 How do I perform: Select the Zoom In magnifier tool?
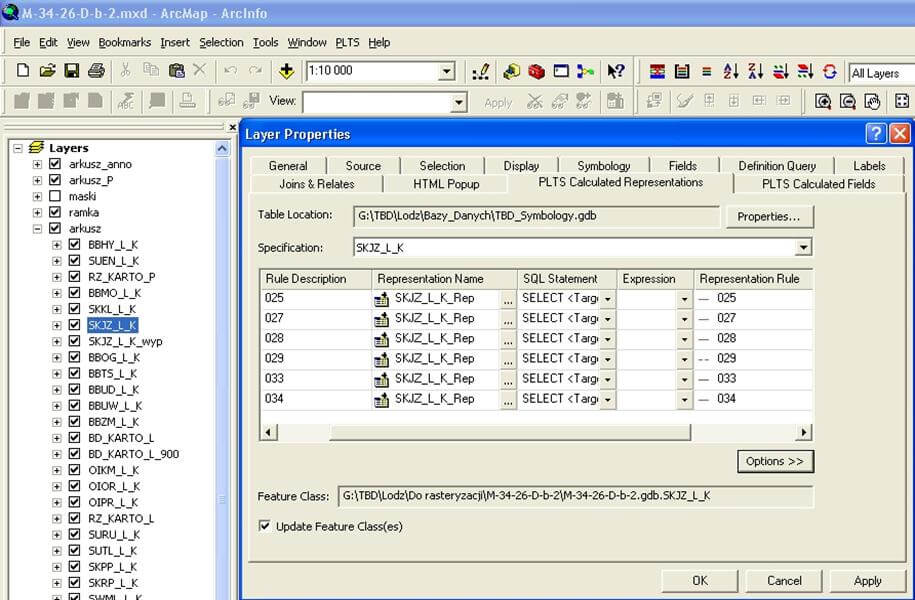point(823,102)
